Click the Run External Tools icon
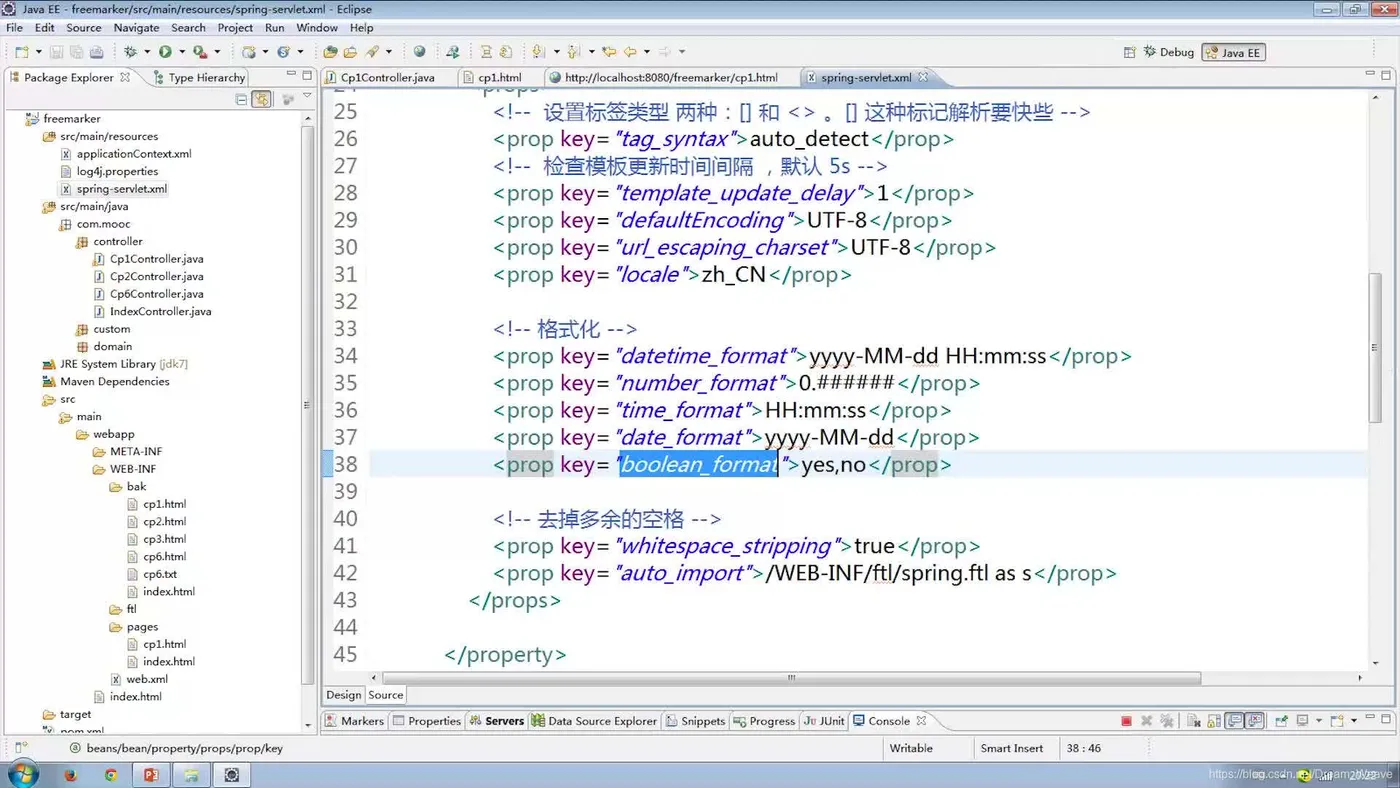The width and height of the screenshot is (1400, 788). pos(200,52)
